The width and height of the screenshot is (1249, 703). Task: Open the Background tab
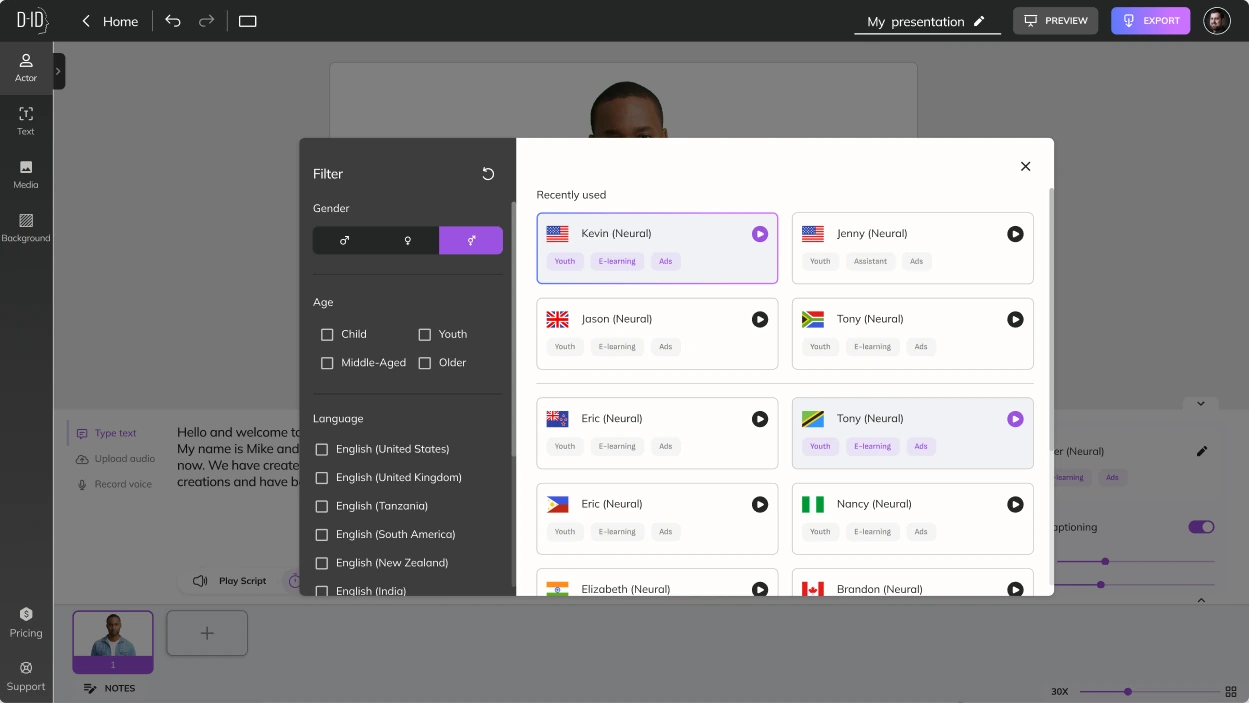click(26, 228)
